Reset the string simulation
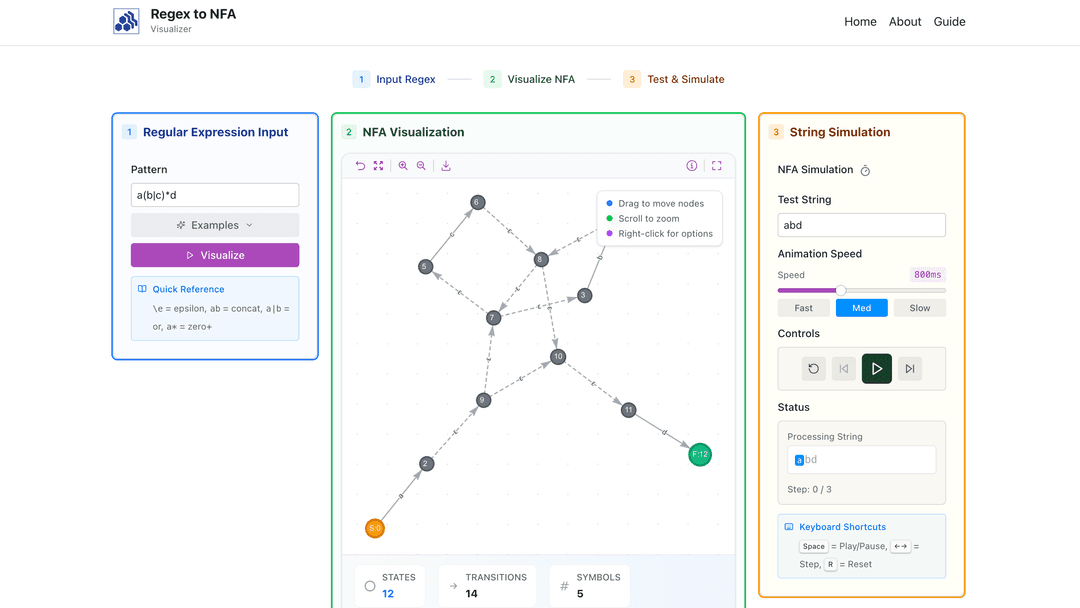The width and height of the screenshot is (1080, 608). tap(813, 369)
